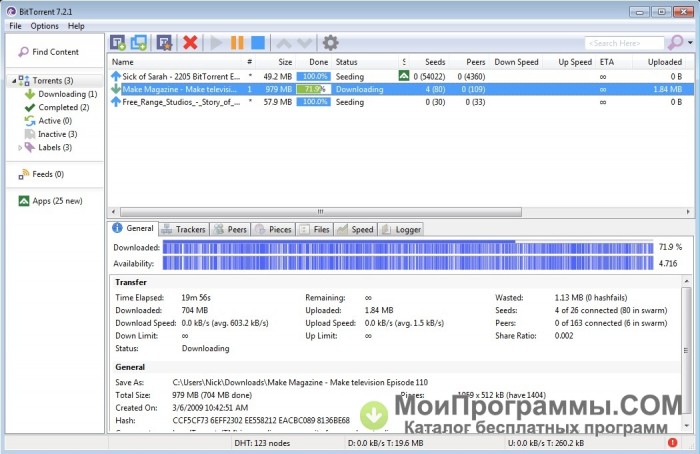Open the Help menu

coord(76,26)
